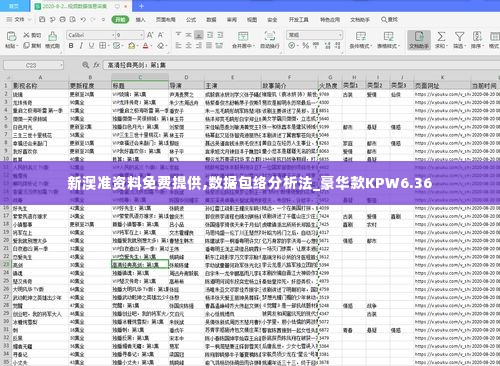The height and width of the screenshot is (366, 500).
Task: Click the Conditional Formatting button
Action: [x=360, y=40]
